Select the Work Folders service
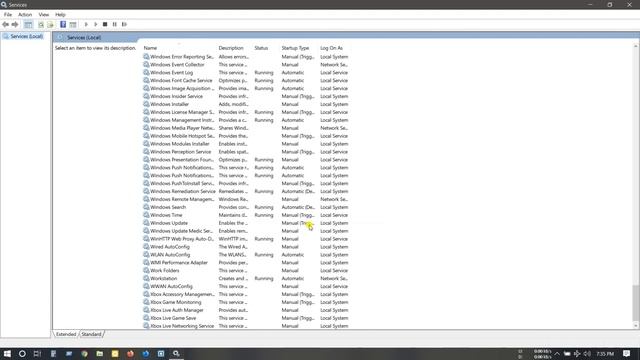 pos(246,271)
